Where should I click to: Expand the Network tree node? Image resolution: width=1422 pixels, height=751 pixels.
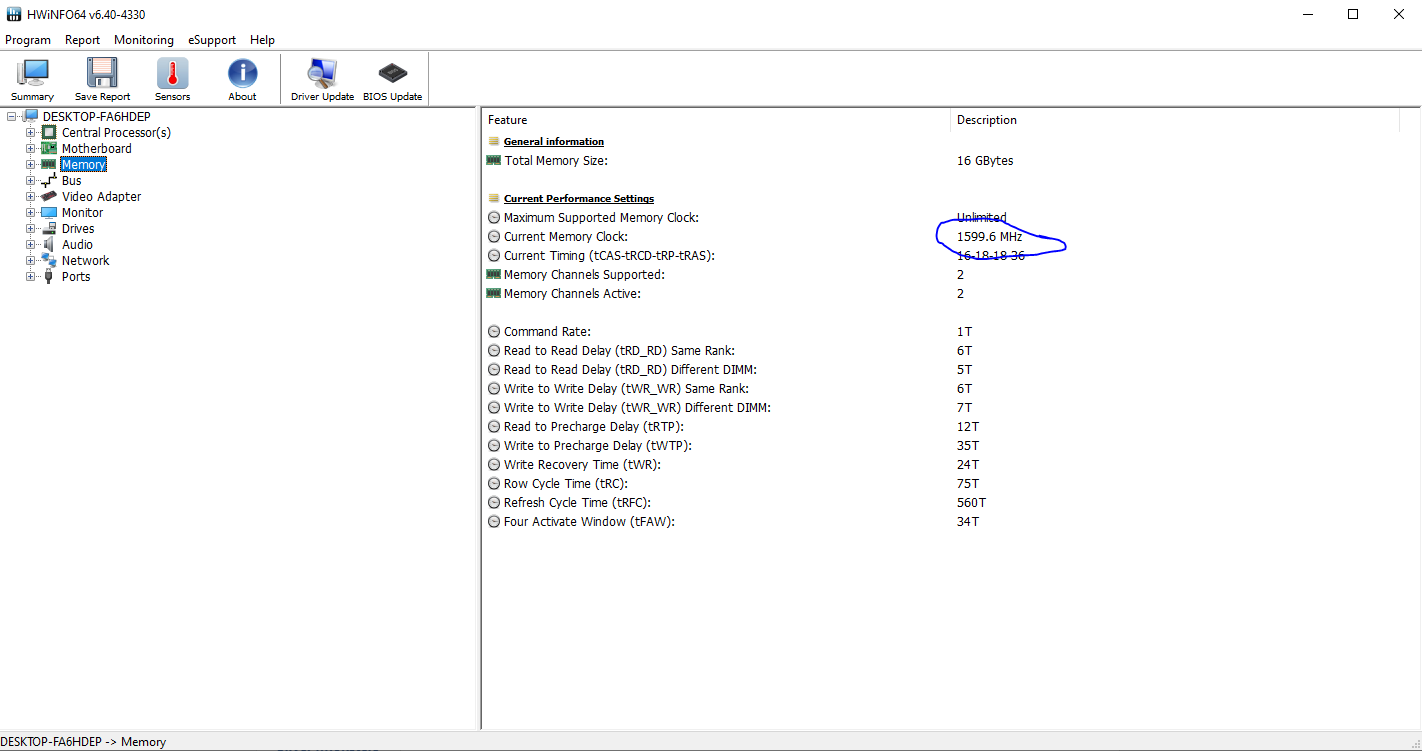tap(31, 260)
